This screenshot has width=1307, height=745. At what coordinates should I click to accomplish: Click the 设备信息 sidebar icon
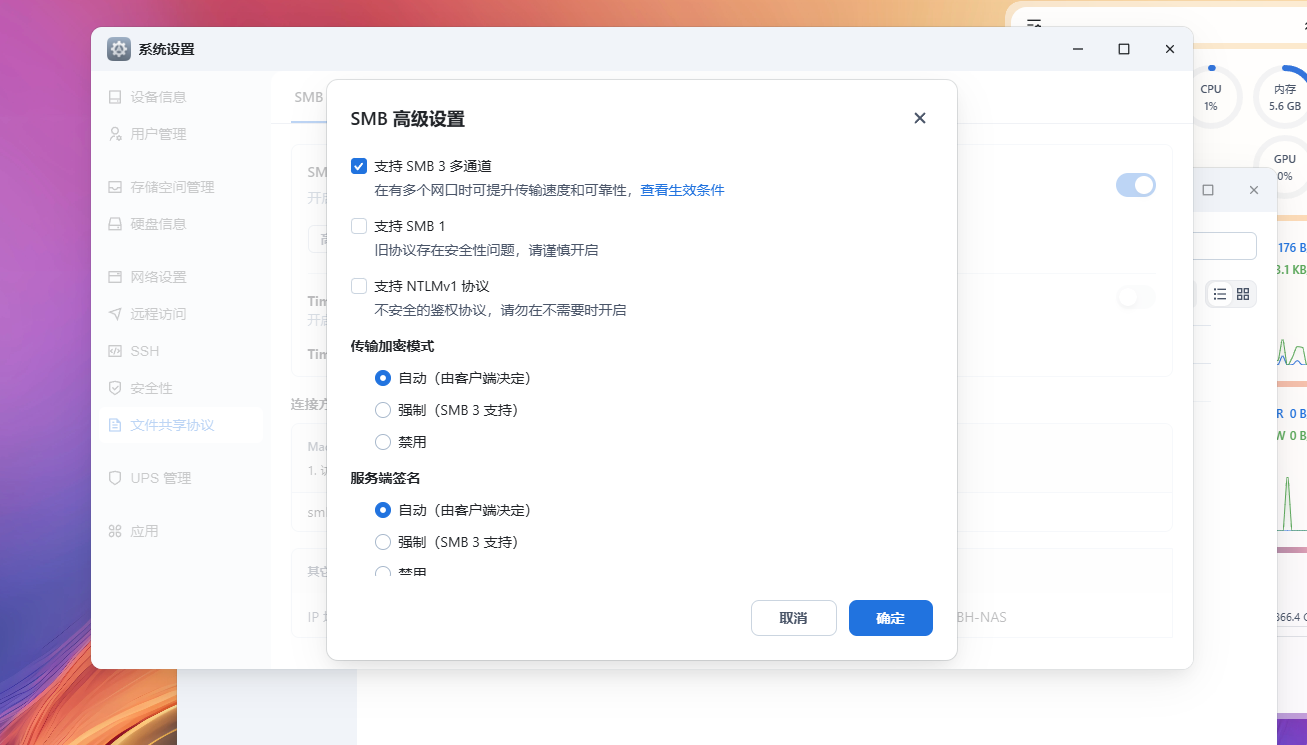pos(115,97)
